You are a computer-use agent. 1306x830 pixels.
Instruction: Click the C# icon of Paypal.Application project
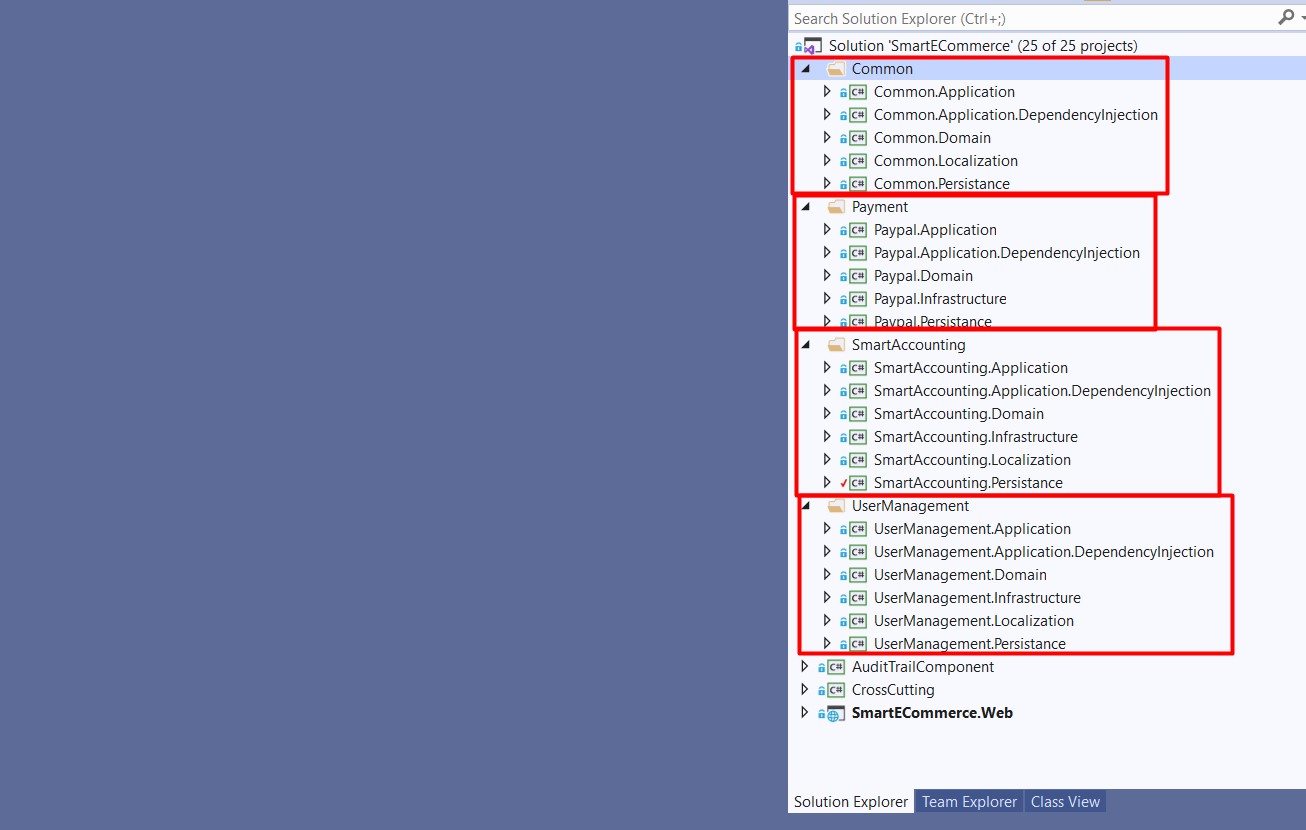(x=858, y=230)
